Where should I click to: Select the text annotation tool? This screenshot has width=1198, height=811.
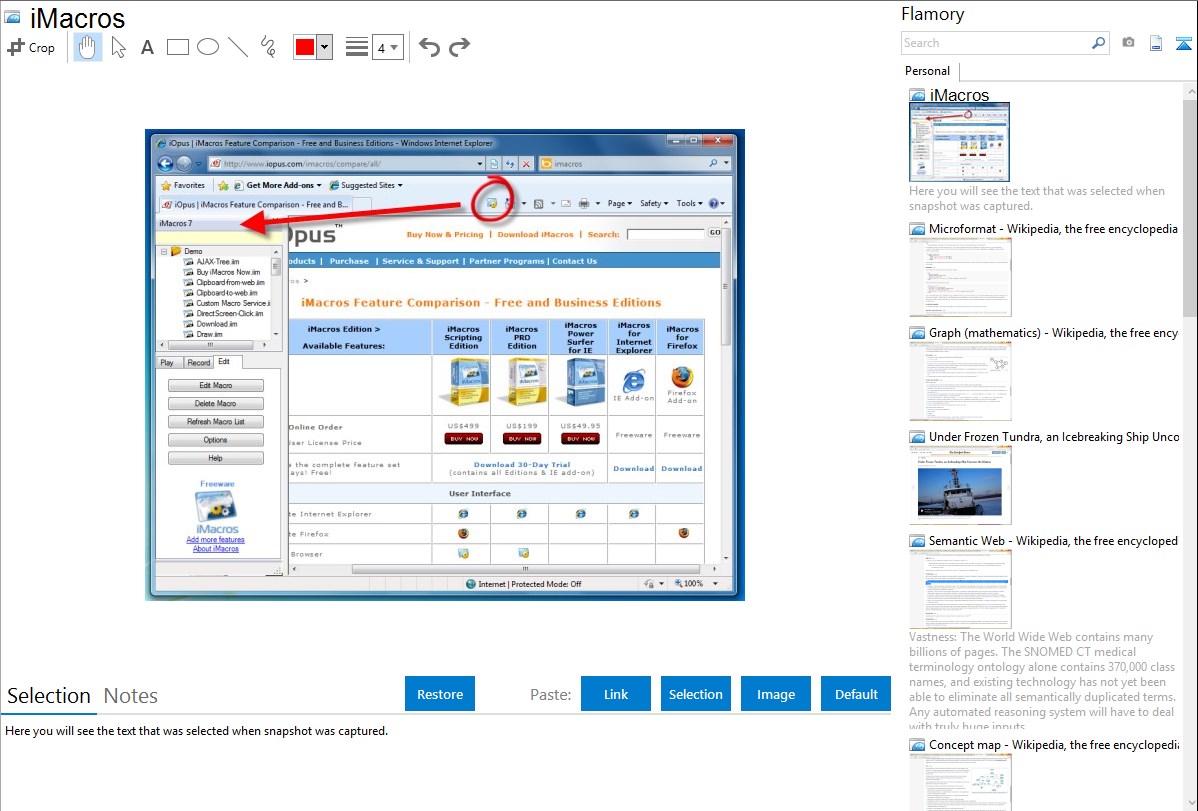coord(147,47)
